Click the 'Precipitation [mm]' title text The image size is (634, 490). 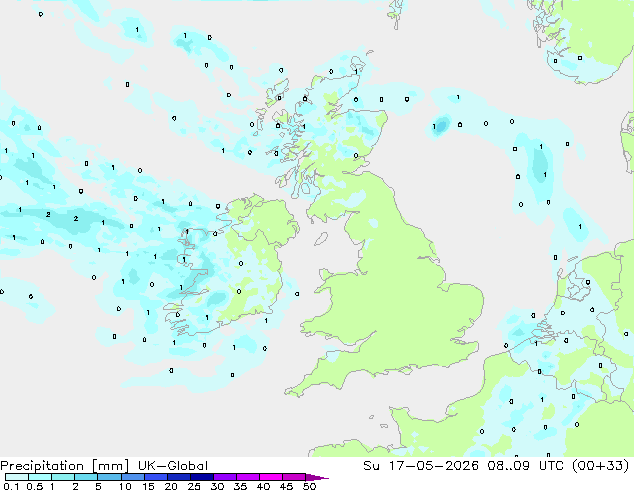[64, 466]
